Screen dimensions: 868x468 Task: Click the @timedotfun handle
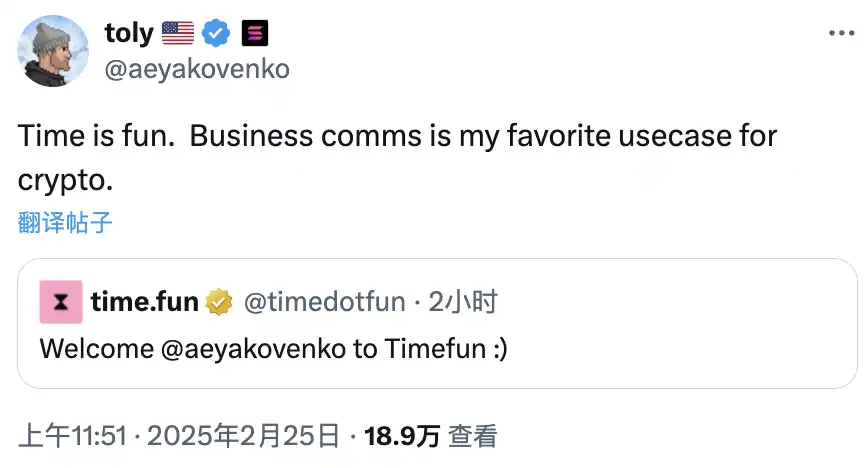[x=324, y=302]
